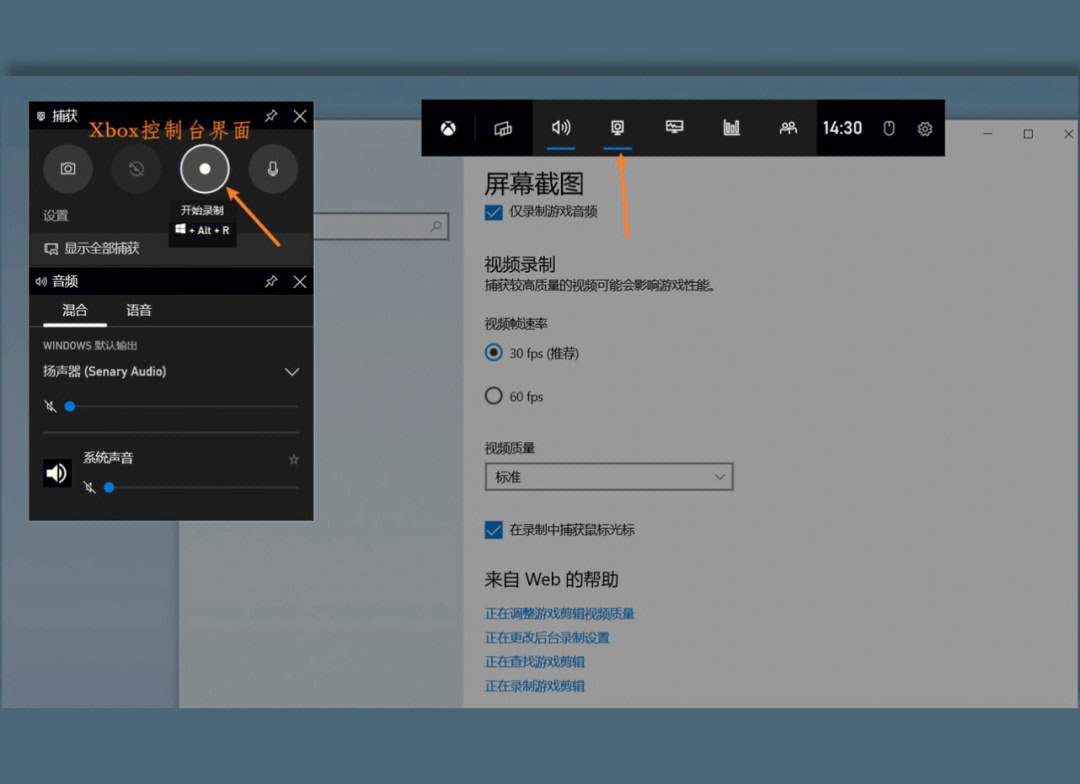This screenshot has height=784, width=1080.
Task: Toggle the microphone while recording button
Action: (273, 169)
